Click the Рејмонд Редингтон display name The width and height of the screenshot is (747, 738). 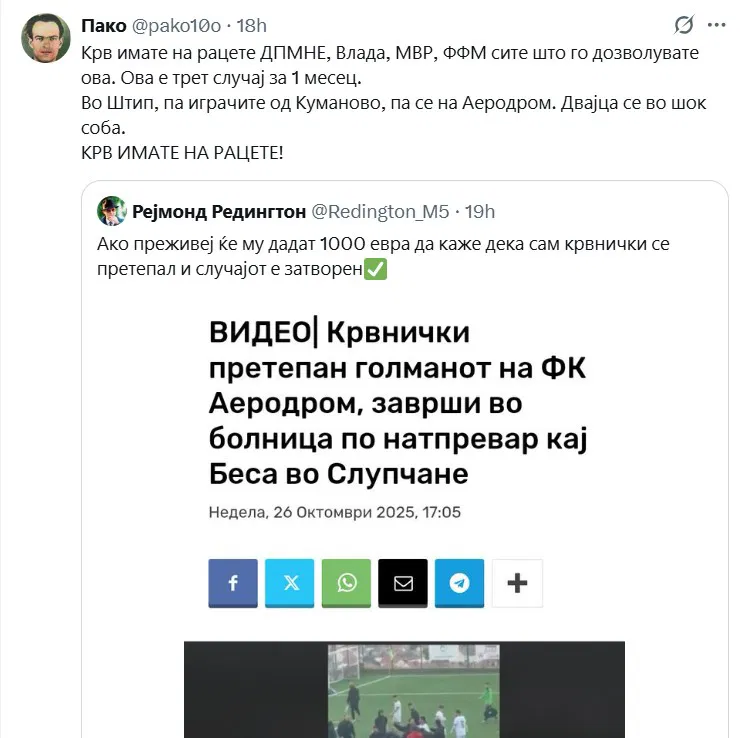(219, 212)
